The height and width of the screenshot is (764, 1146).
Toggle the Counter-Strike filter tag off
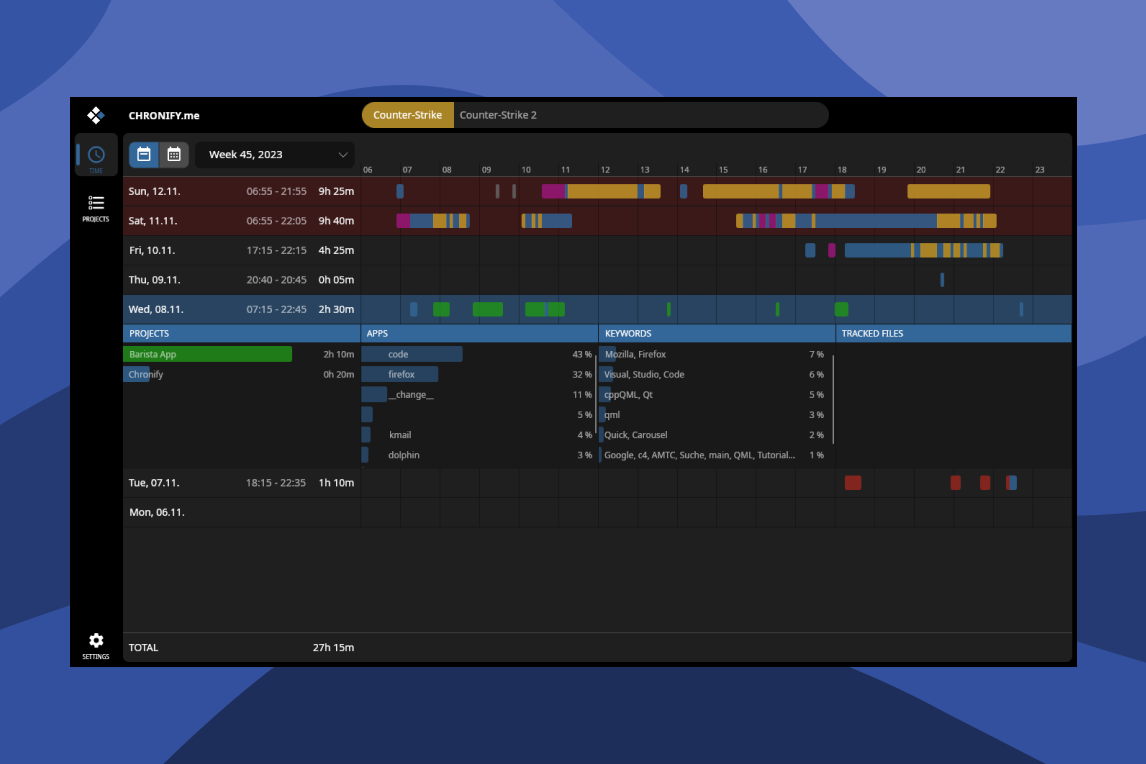407,115
